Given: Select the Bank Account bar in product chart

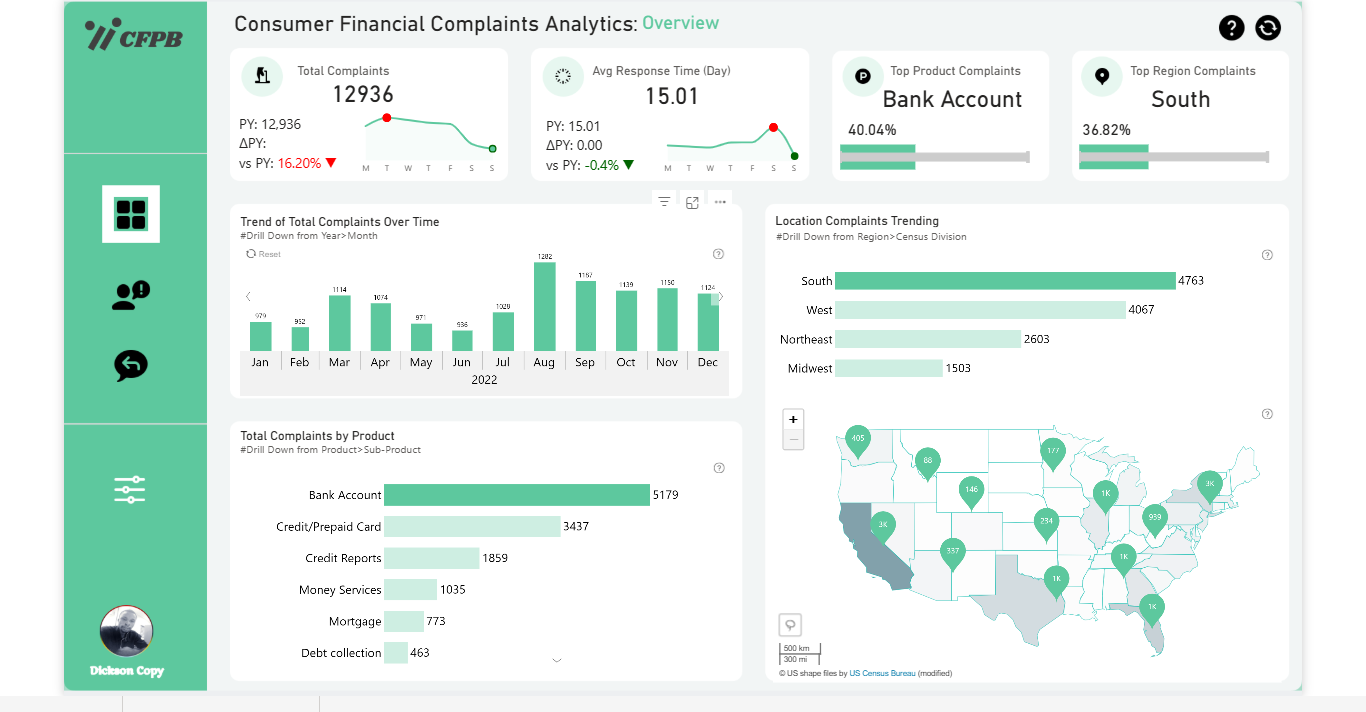Looking at the screenshot, I should pyautogui.click(x=516, y=495).
